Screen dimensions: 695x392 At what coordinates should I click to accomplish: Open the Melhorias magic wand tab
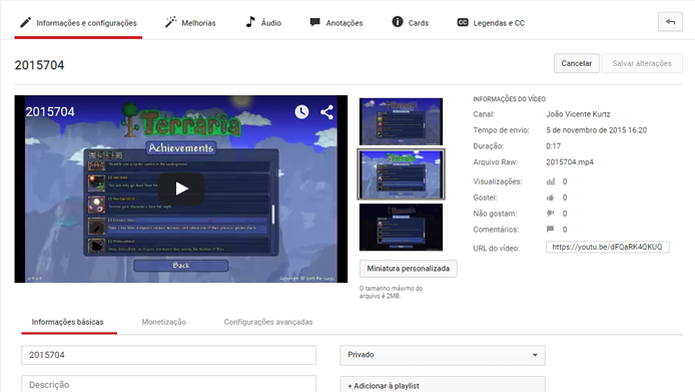(x=190, y=22)
